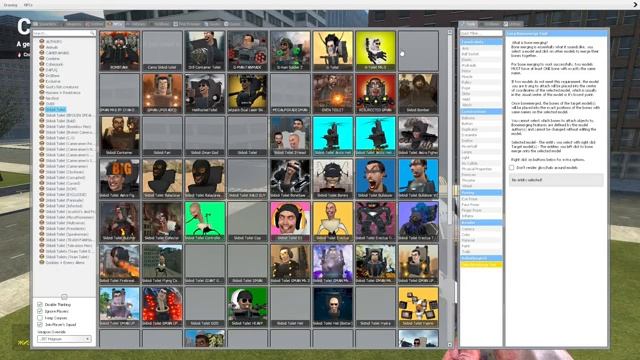Viewport: 640px width, 360px height.
Task: Toggle the Disable Thinking checkbox
Action: tap(40, 304)
